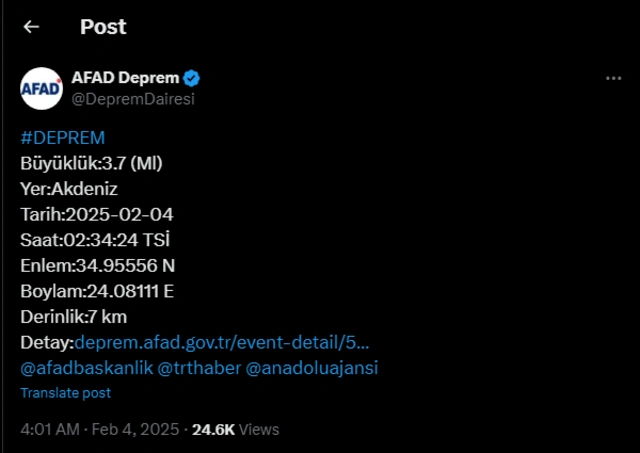Open the #DEPREM hashtag

pos(62,137)
